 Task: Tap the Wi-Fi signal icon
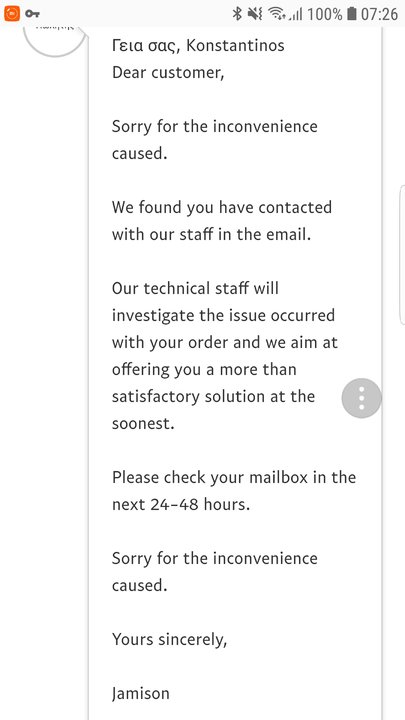pyautogui.click(x=276, y=14)
